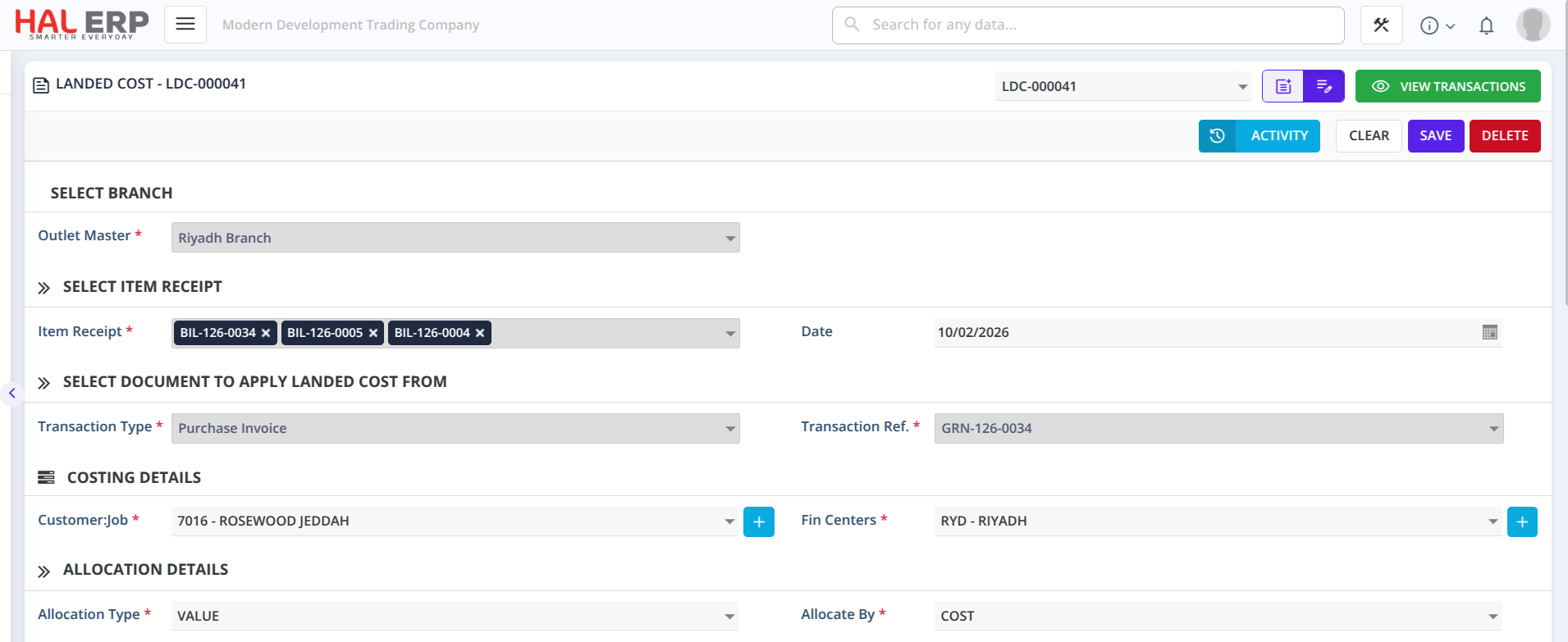Open the notifications bell
Screen dimensions: 1568x642
1486,26
